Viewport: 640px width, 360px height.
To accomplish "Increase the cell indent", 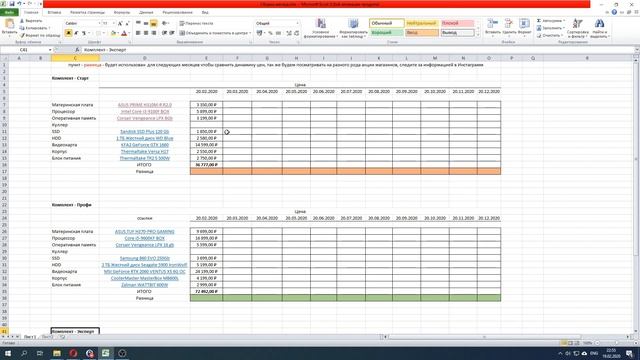I will point(172,33).
